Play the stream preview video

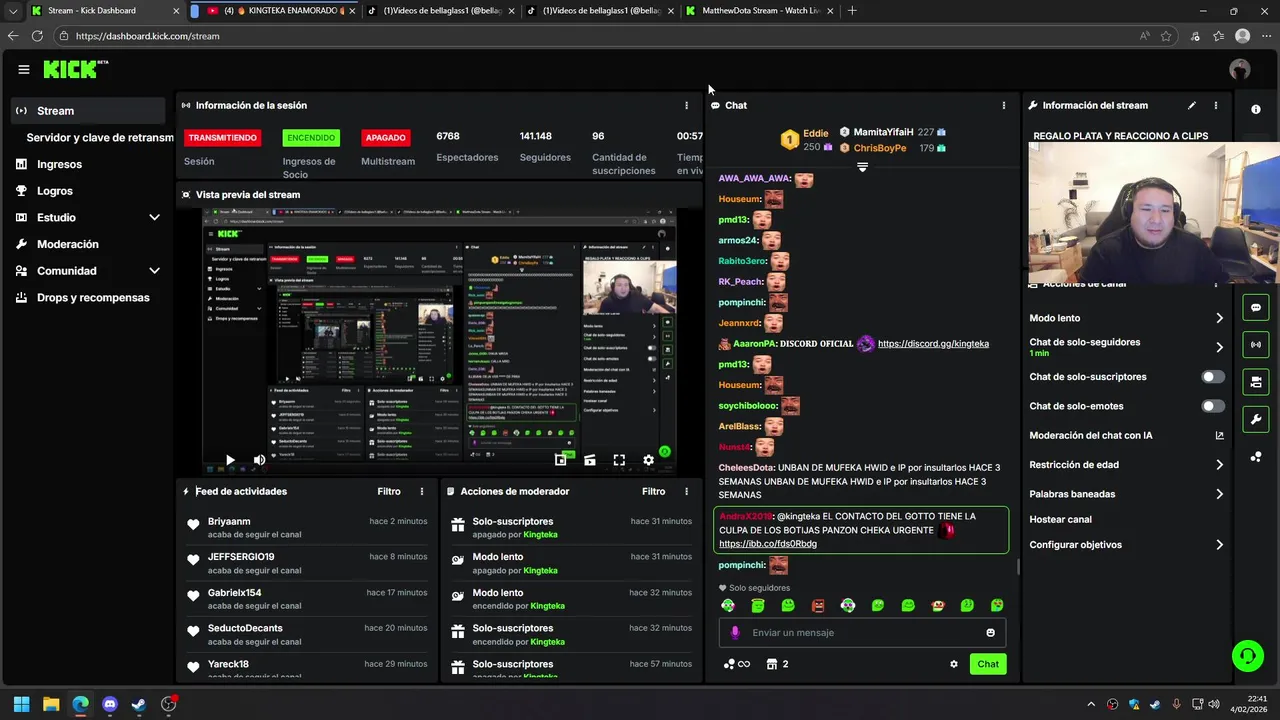tap(230, 460)
